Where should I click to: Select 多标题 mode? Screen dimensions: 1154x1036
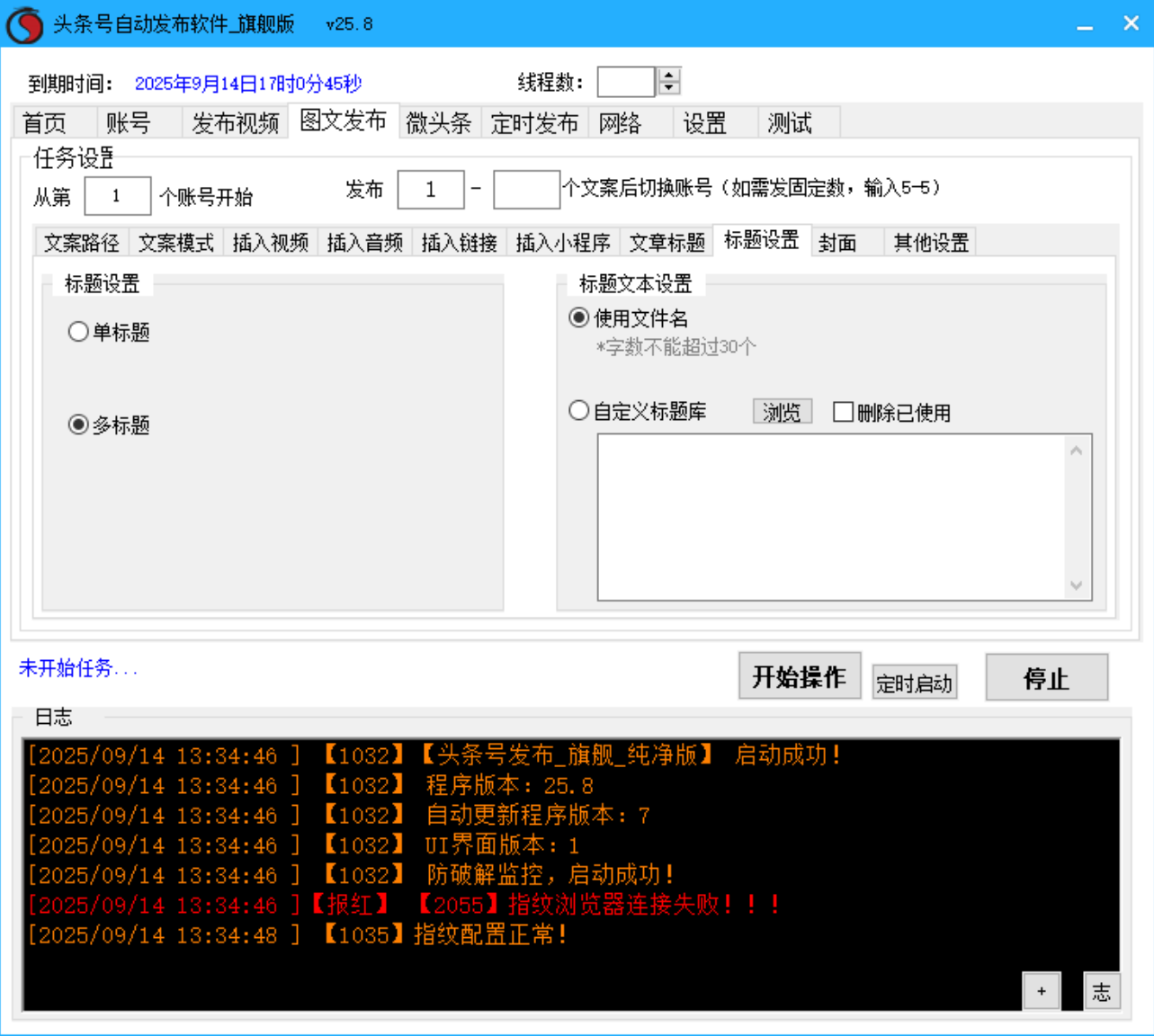tap(78, 424)
